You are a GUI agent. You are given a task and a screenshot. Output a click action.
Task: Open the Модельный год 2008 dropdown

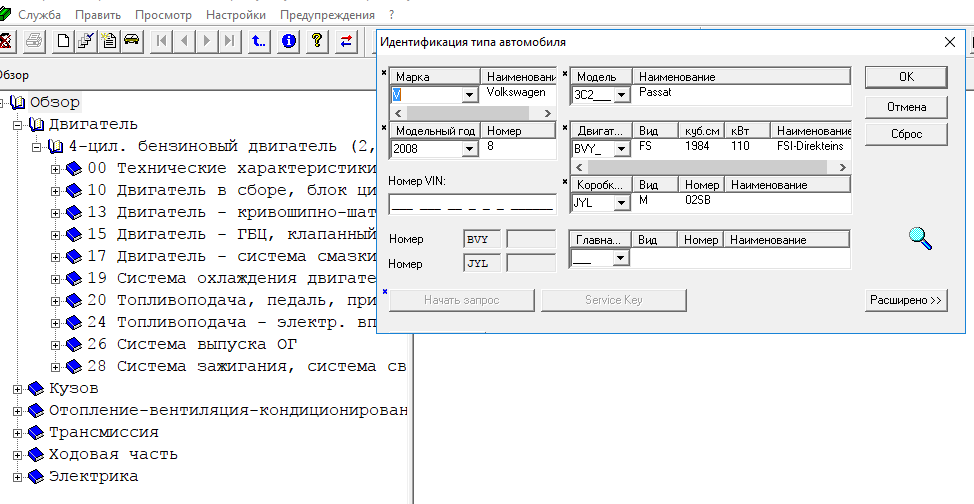point(469,149)
